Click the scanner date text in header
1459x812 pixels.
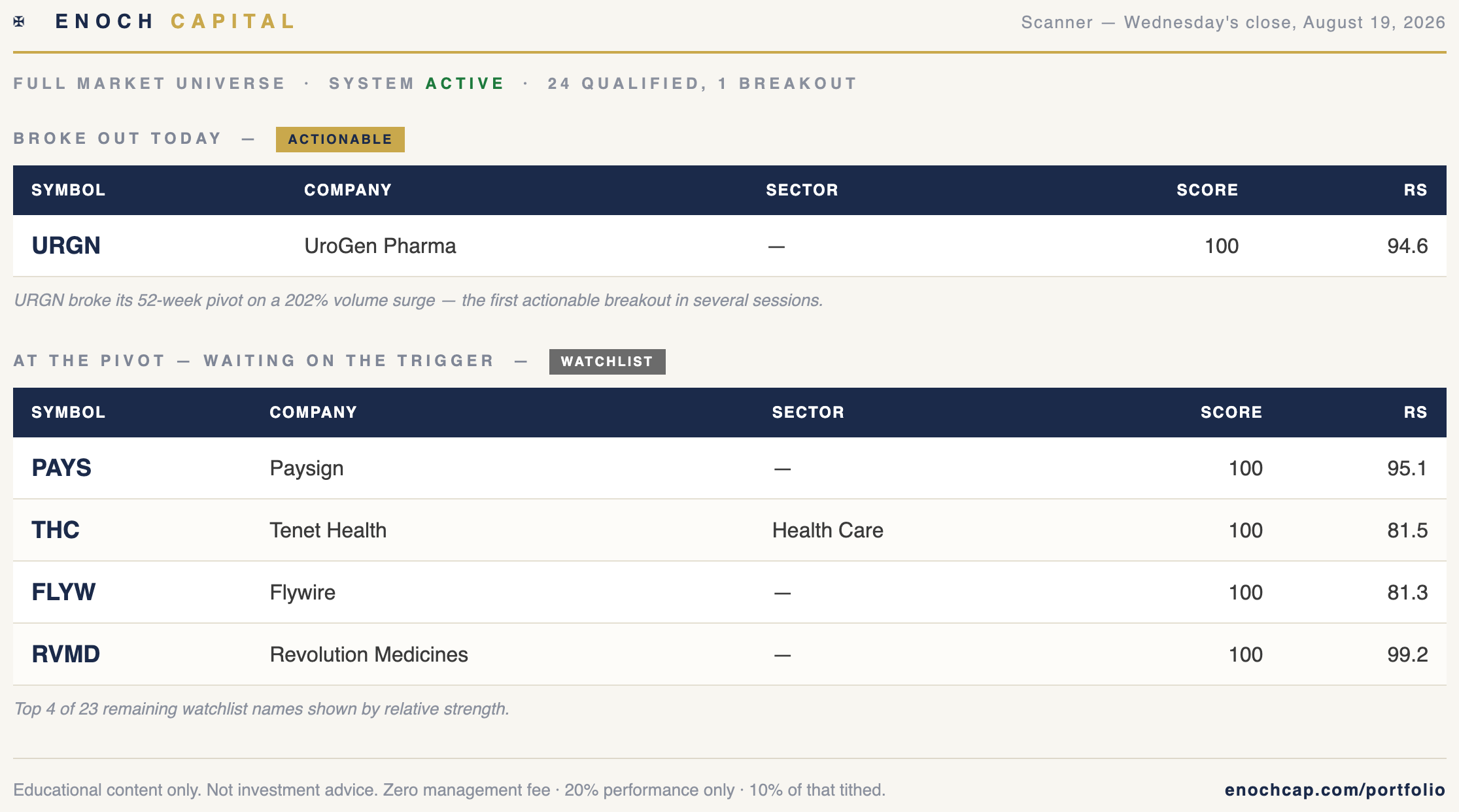click(1233, 22)
